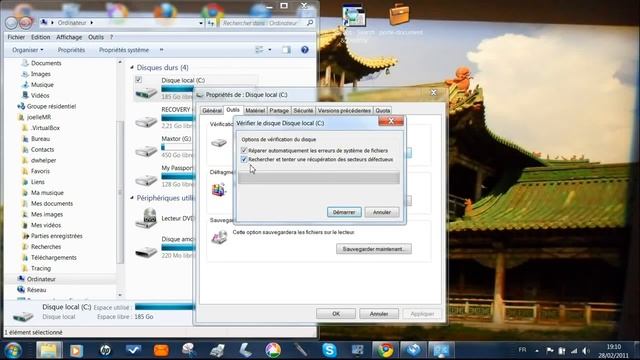Select the Outils tab

[x=233, y=110]
